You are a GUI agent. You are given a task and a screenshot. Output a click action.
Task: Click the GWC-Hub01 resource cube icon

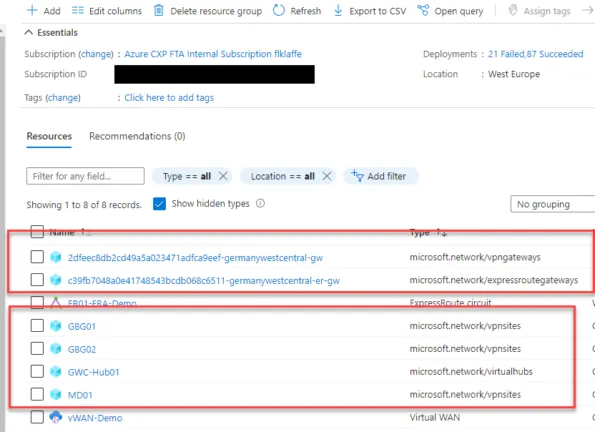click(56, 372)
